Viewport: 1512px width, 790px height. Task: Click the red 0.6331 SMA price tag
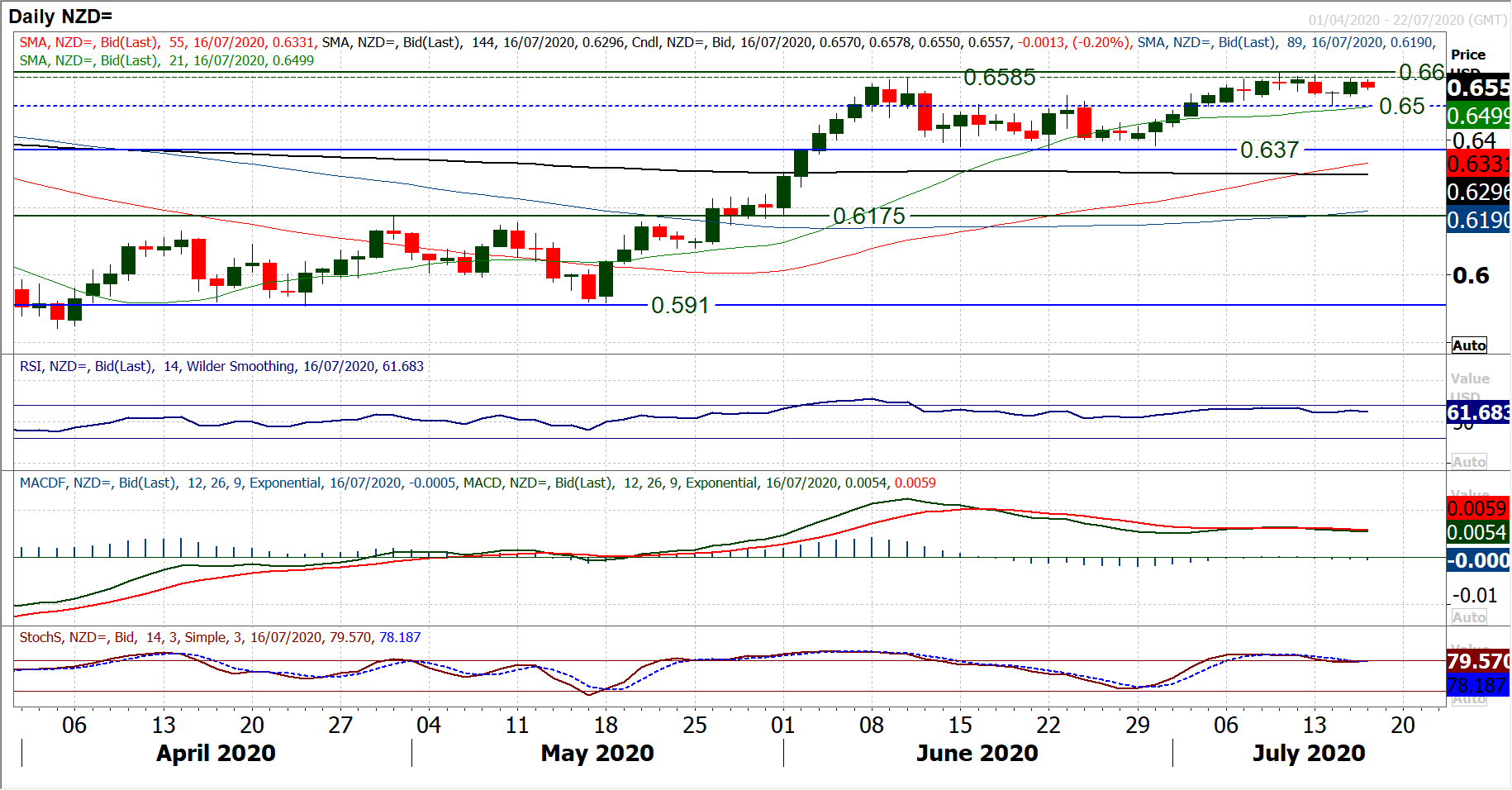pyautogui.click(x=1478, y=164)
